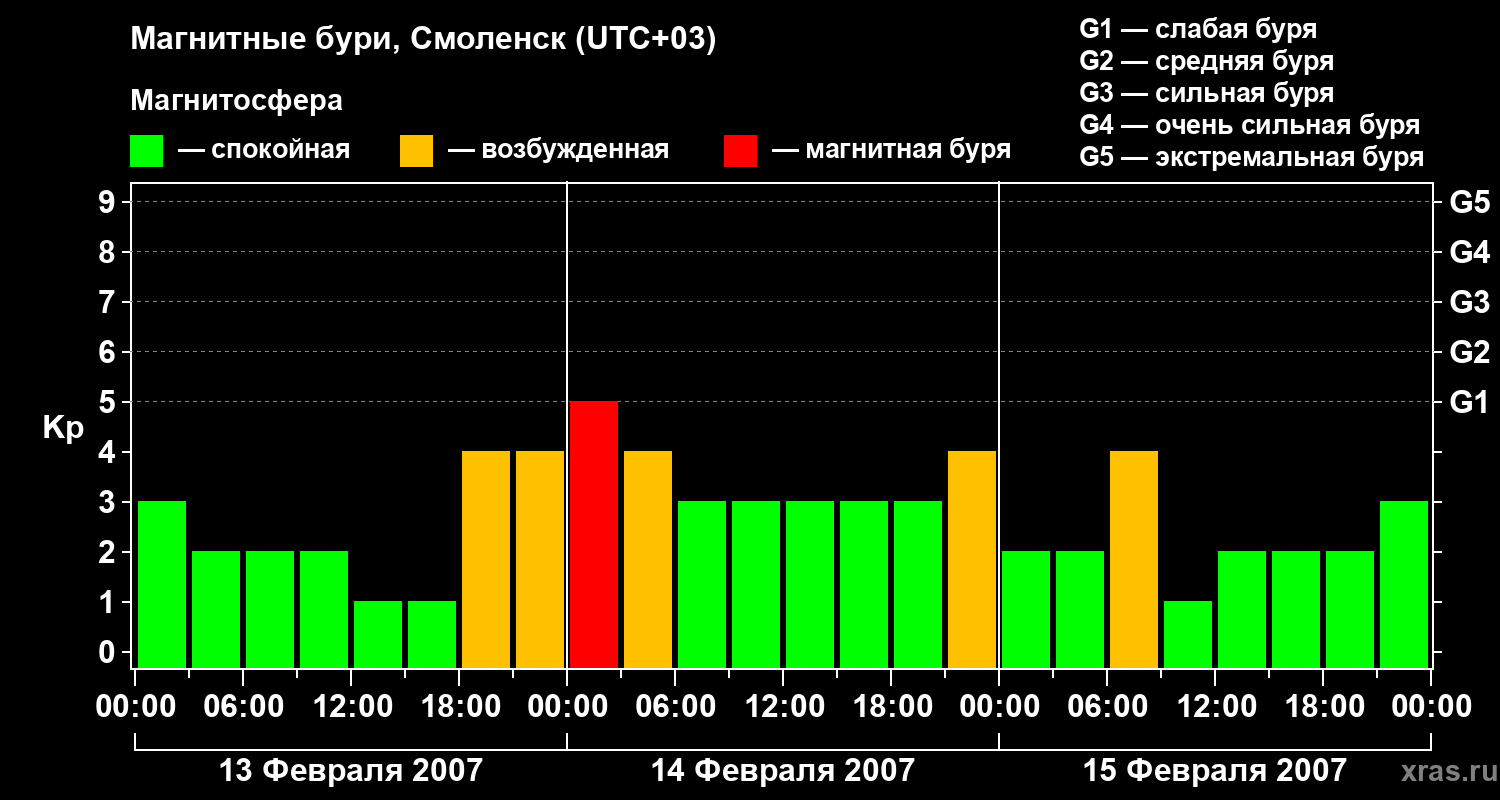The width and height of the screenshot is (1500, 800).
Task: Click the '— магнитная буря' legend label
Action: (892, 151)
